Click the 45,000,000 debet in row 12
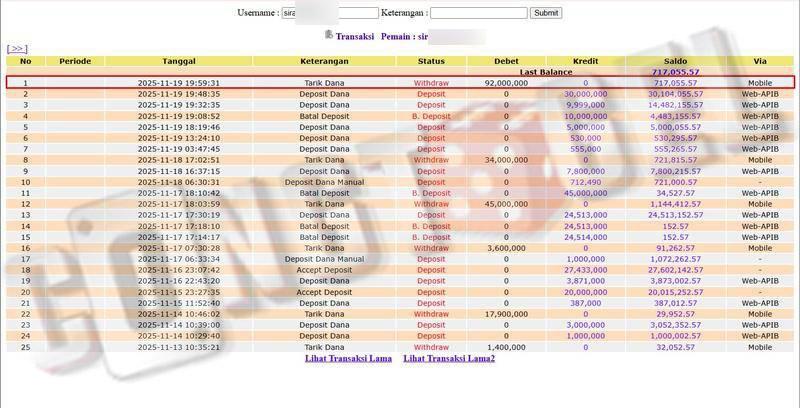 coord(506,204)
